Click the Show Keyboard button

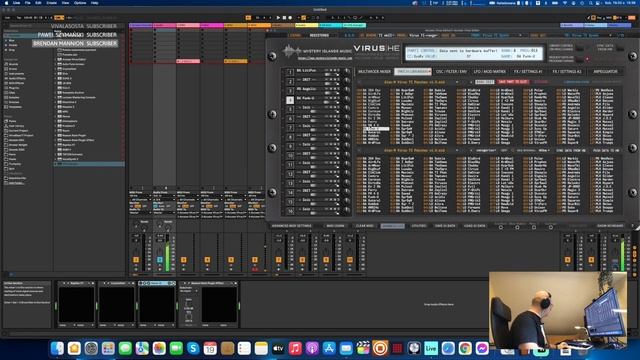(610, 226)
